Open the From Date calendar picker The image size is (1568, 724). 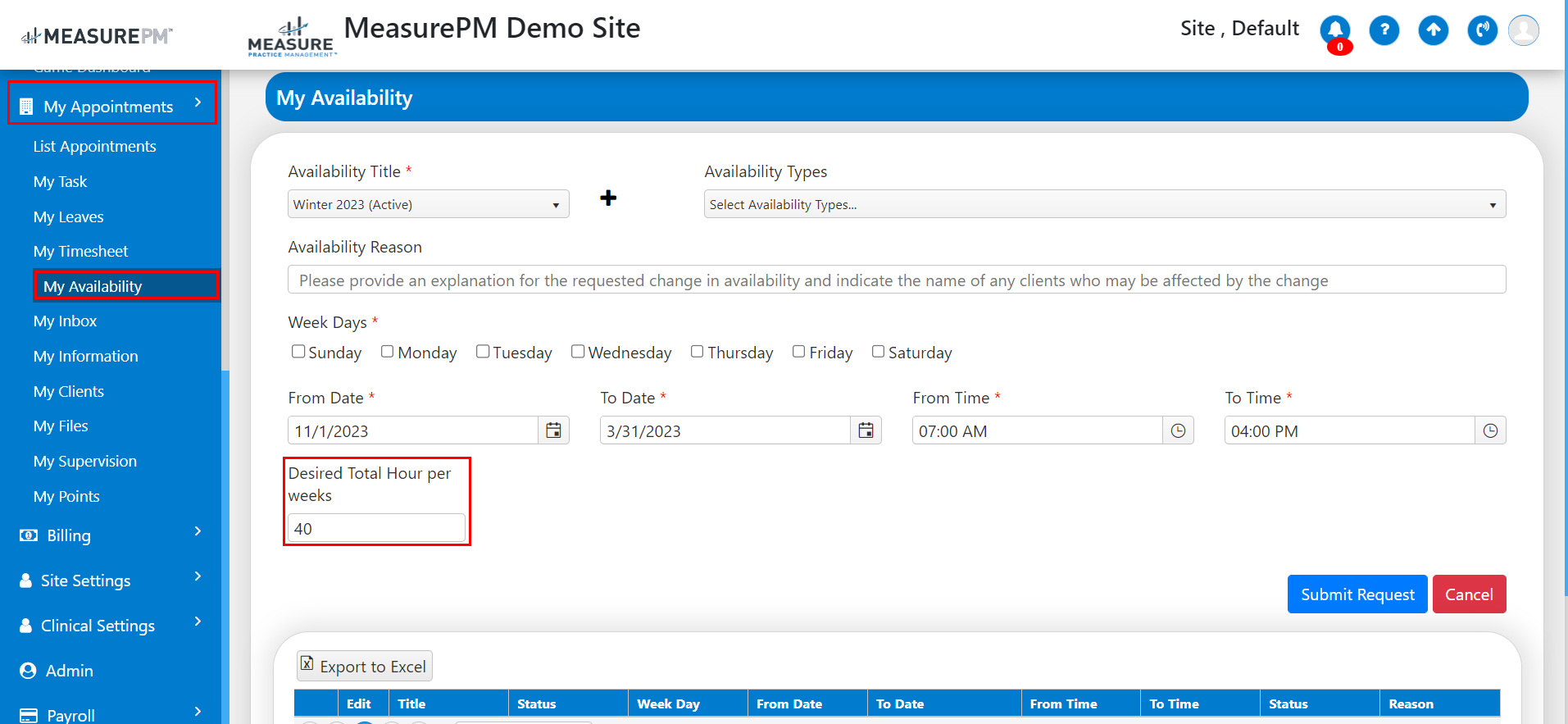pos(554,430)
